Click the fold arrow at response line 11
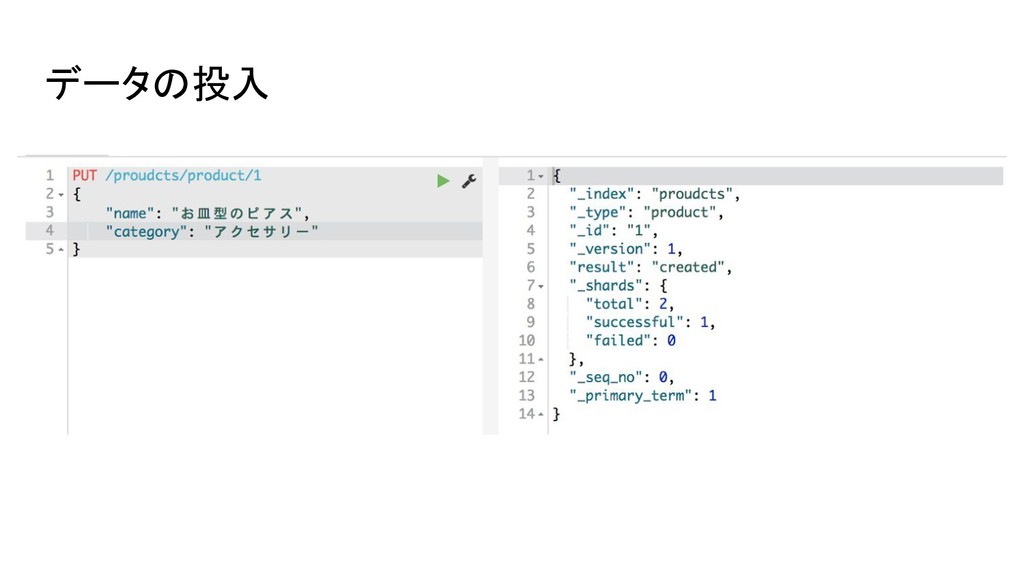The height and width of the screenshot is (576, 1024). pyautogui.click(x=541, y=360)
